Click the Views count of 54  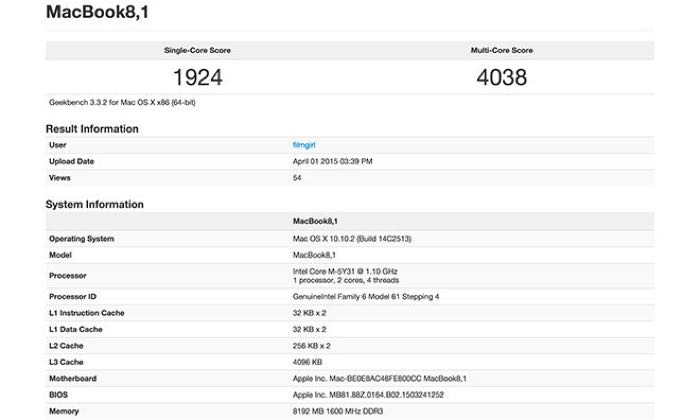click(x=297, y=176)
